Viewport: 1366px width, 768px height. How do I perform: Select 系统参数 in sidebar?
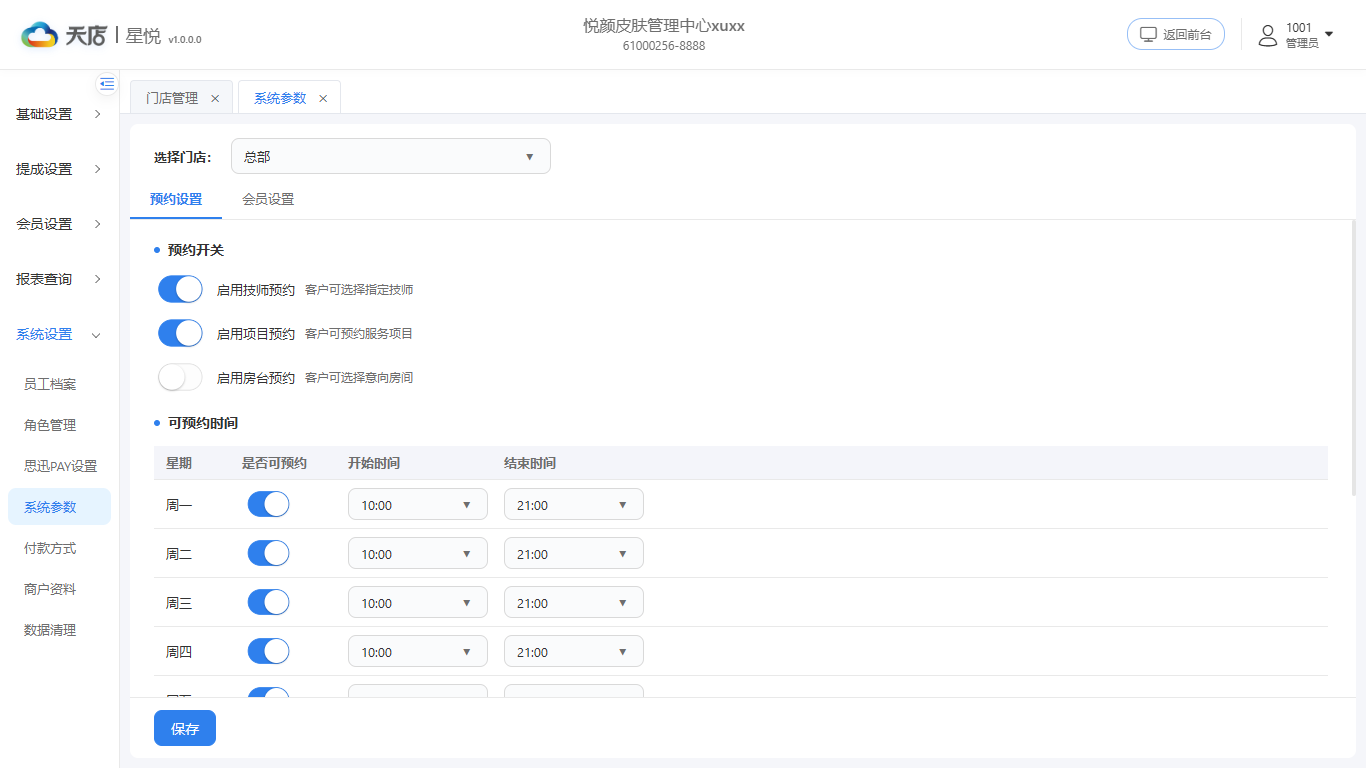[59, 507]
